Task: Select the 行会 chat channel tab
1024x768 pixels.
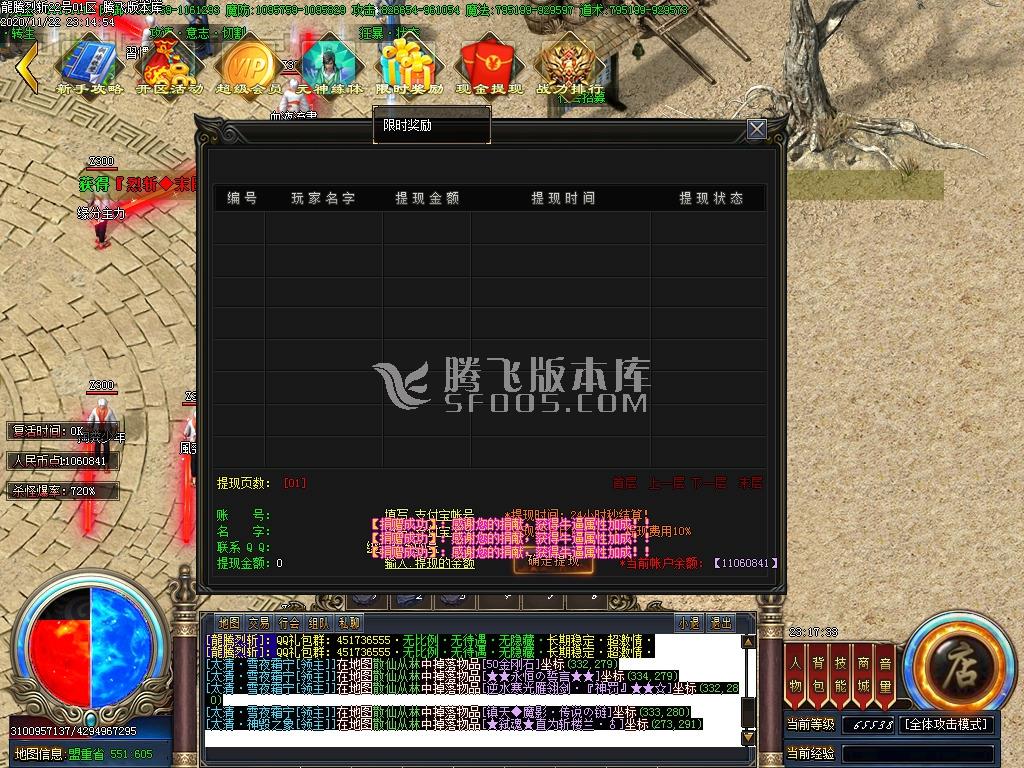Action: [x=289, y=623]
